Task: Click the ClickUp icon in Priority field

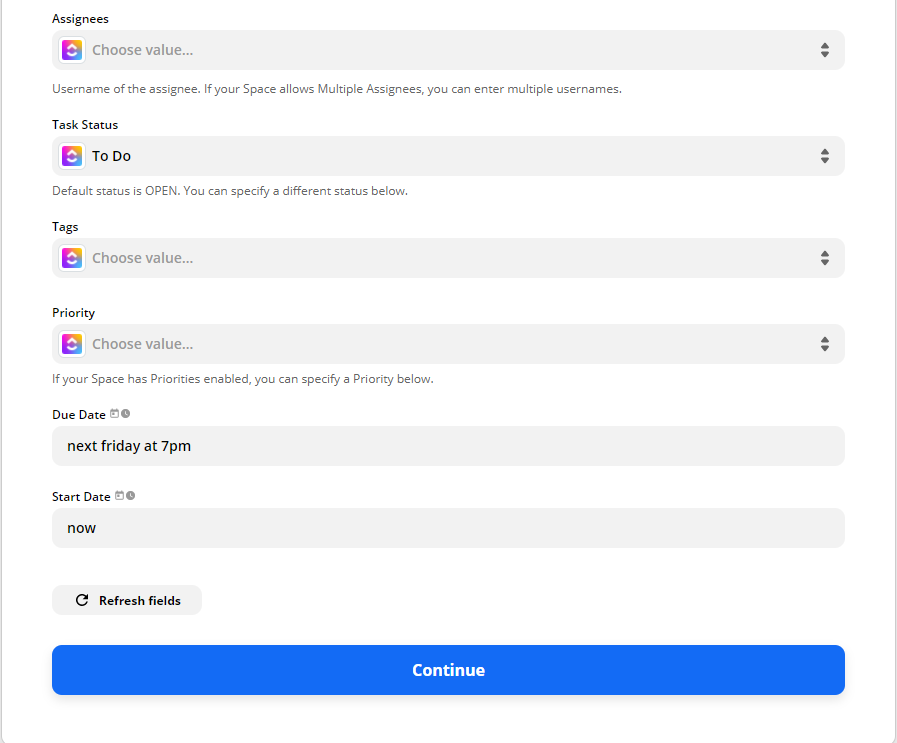Action: tap(72, 344)
